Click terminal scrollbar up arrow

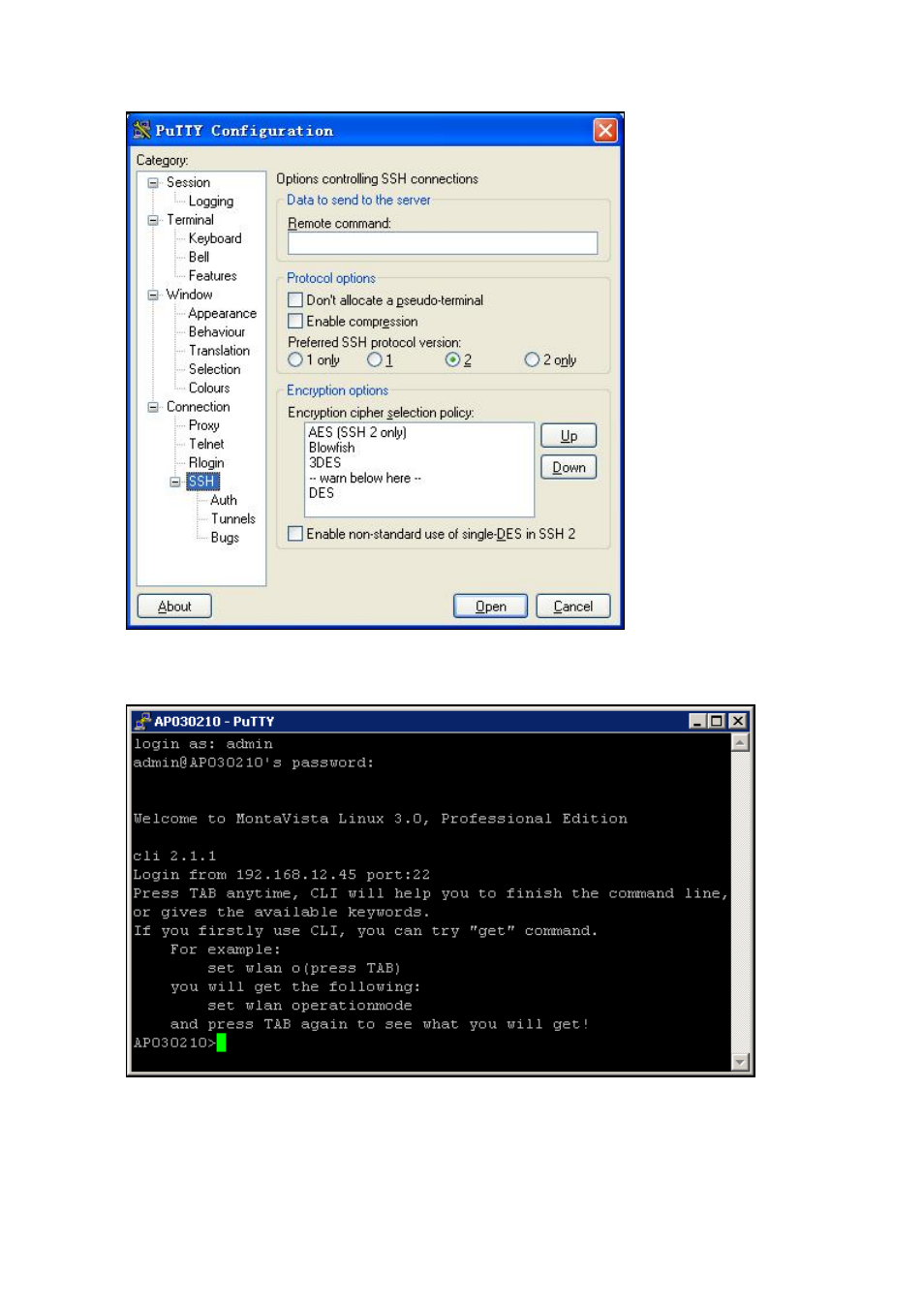[740, 743]
